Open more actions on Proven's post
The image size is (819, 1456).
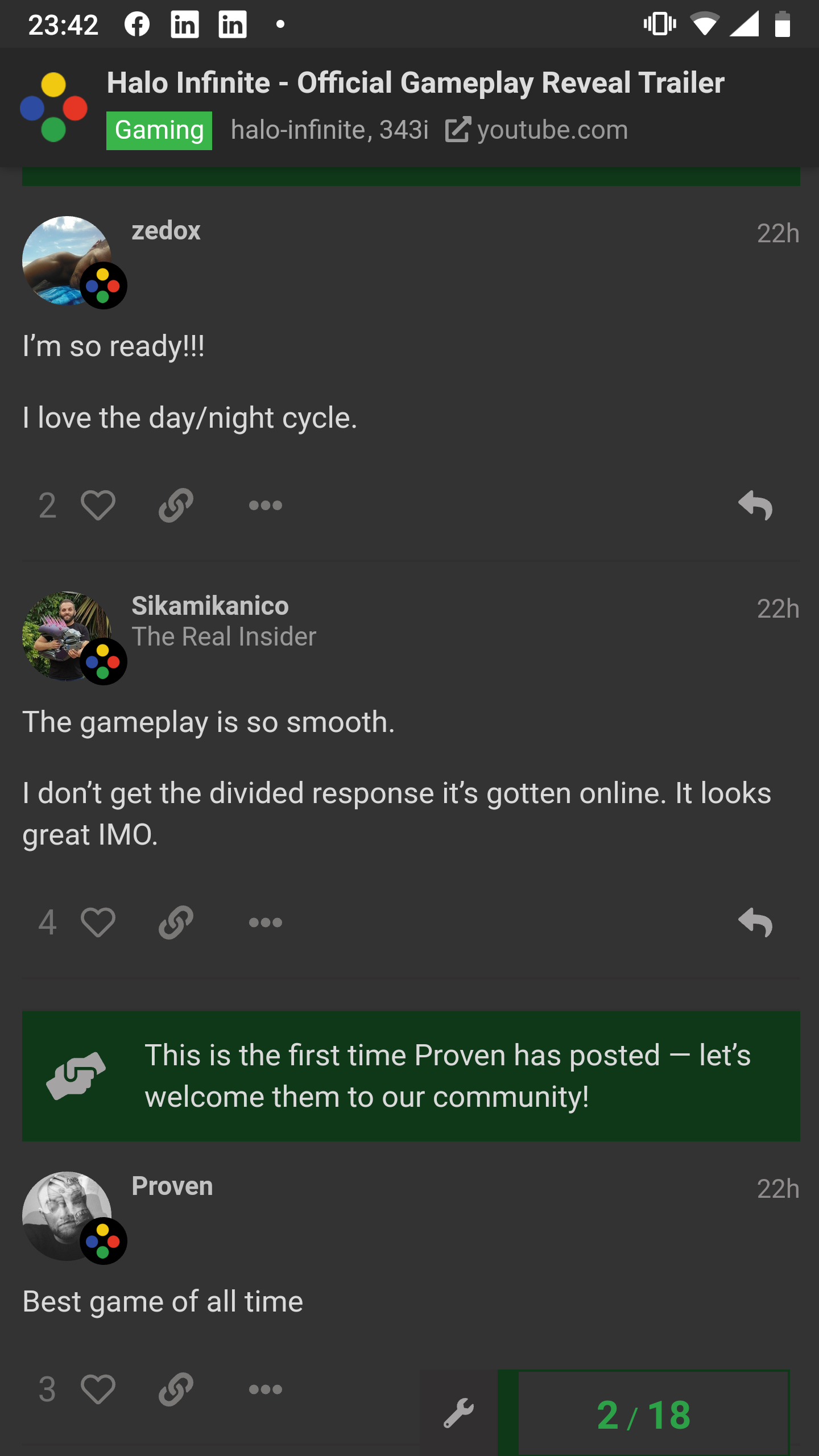pyautogui.click(x=265, y=1389)
